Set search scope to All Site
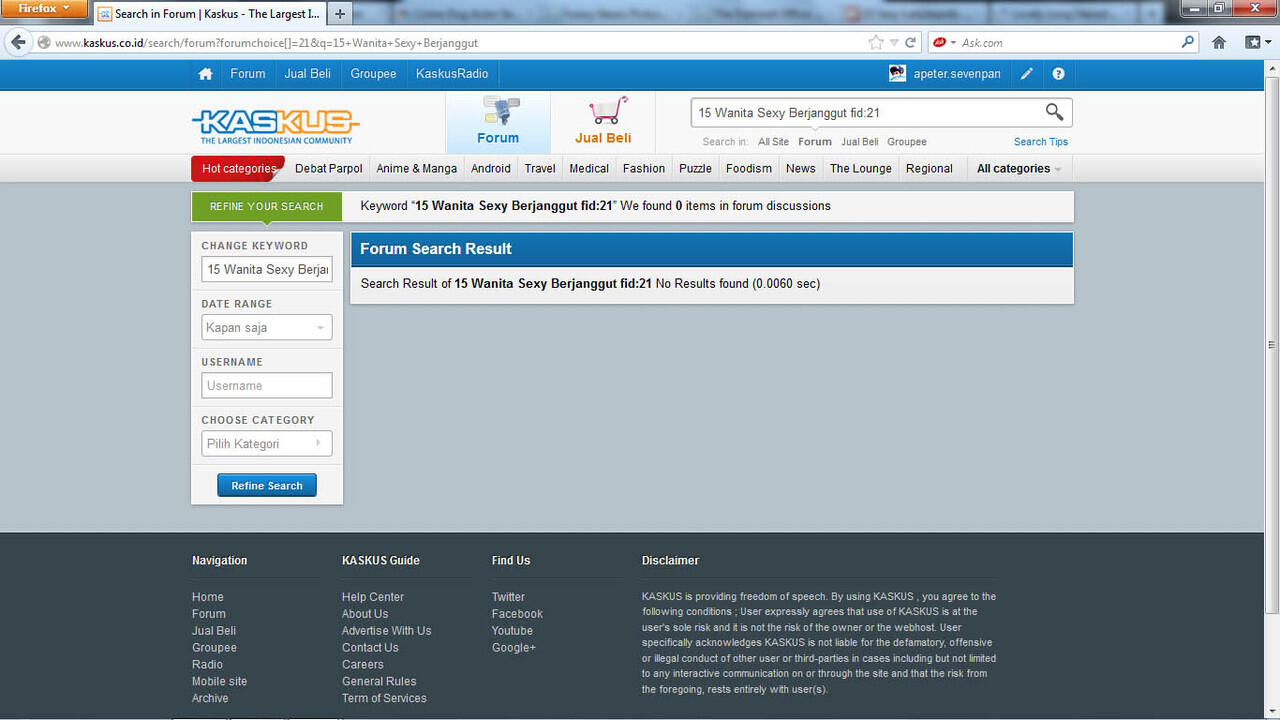1280x720 pixels. 773,142
